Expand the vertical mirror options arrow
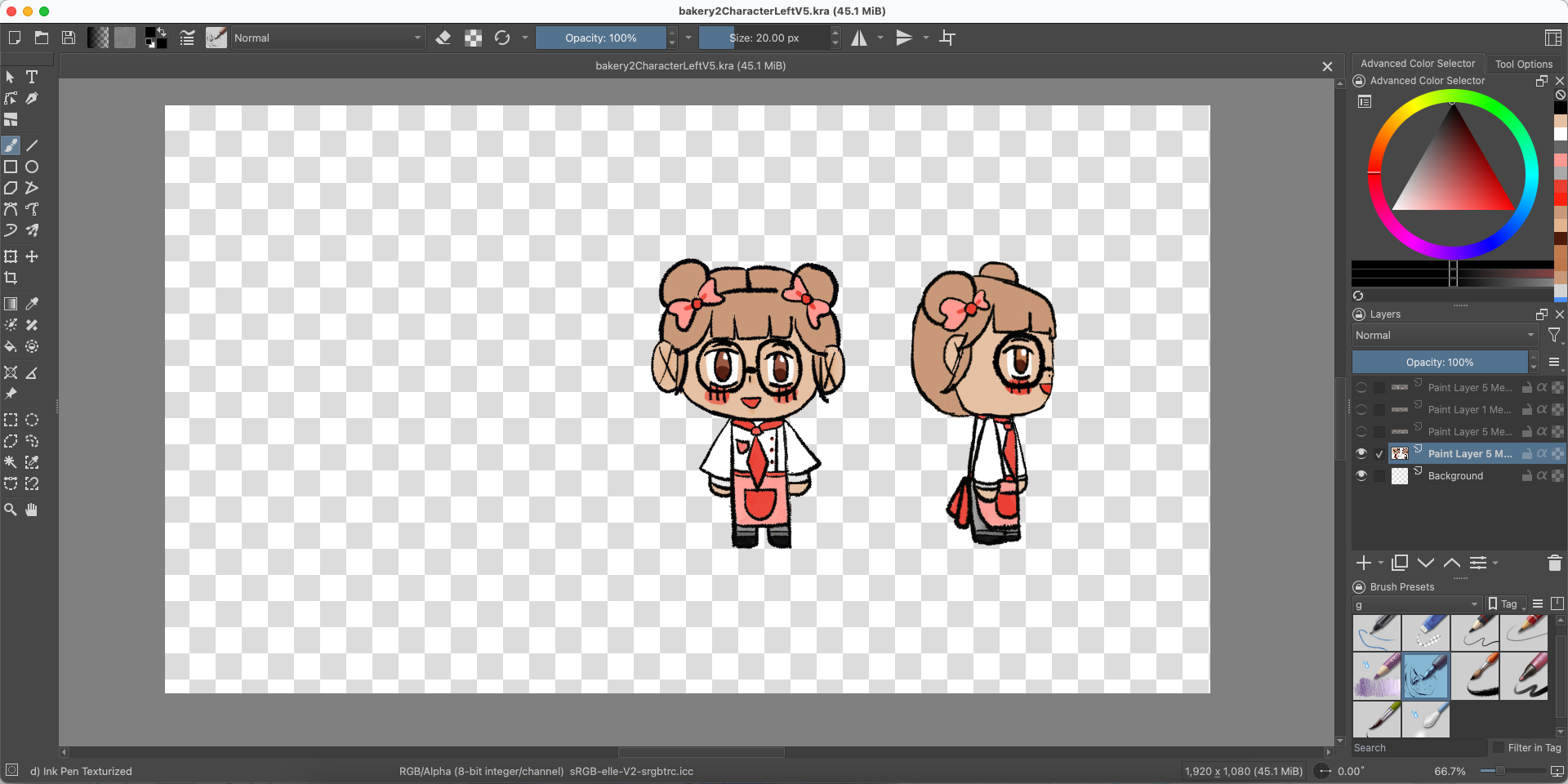This screenshot has height=784, width=1568. pos(926,38)
